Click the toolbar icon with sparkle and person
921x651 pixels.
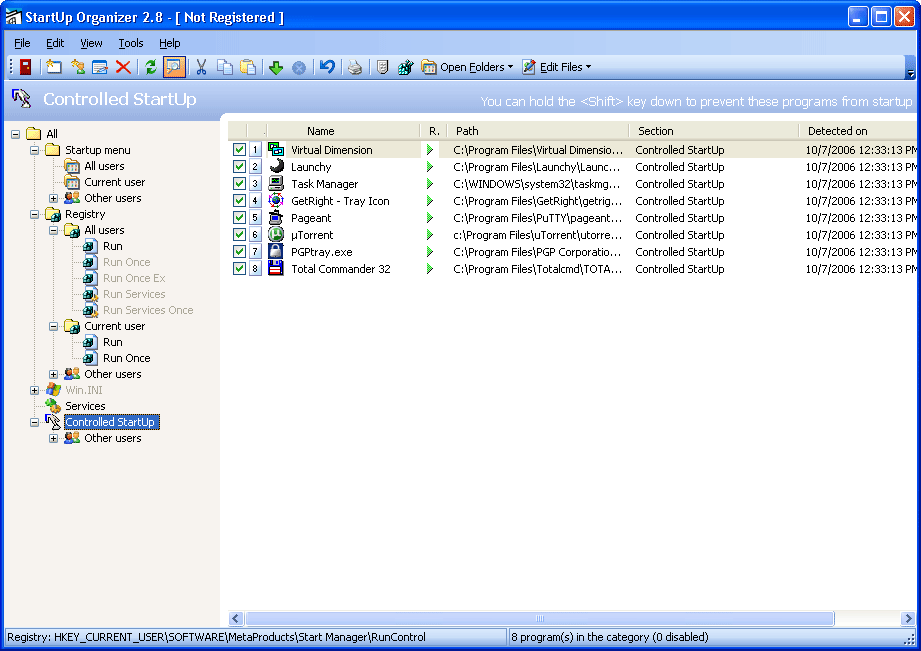(x=78, y=67)
